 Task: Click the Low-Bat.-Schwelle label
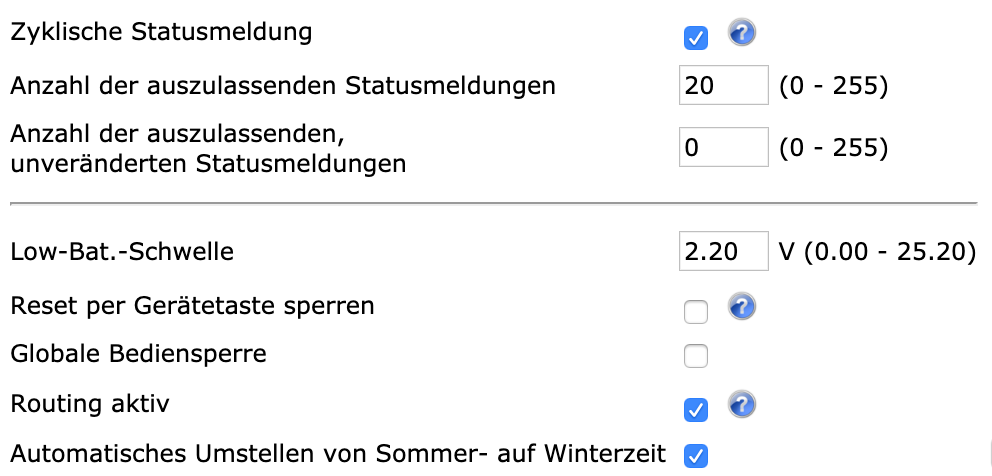pyautogui.click(x=122, y=252)
